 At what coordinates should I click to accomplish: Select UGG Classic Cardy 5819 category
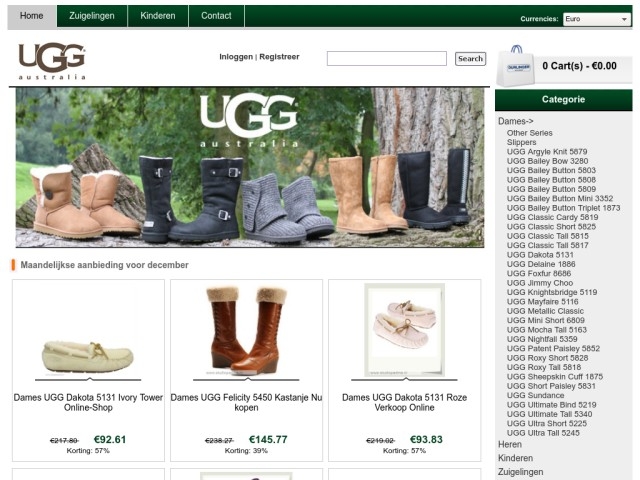click(x=552, y=217)
